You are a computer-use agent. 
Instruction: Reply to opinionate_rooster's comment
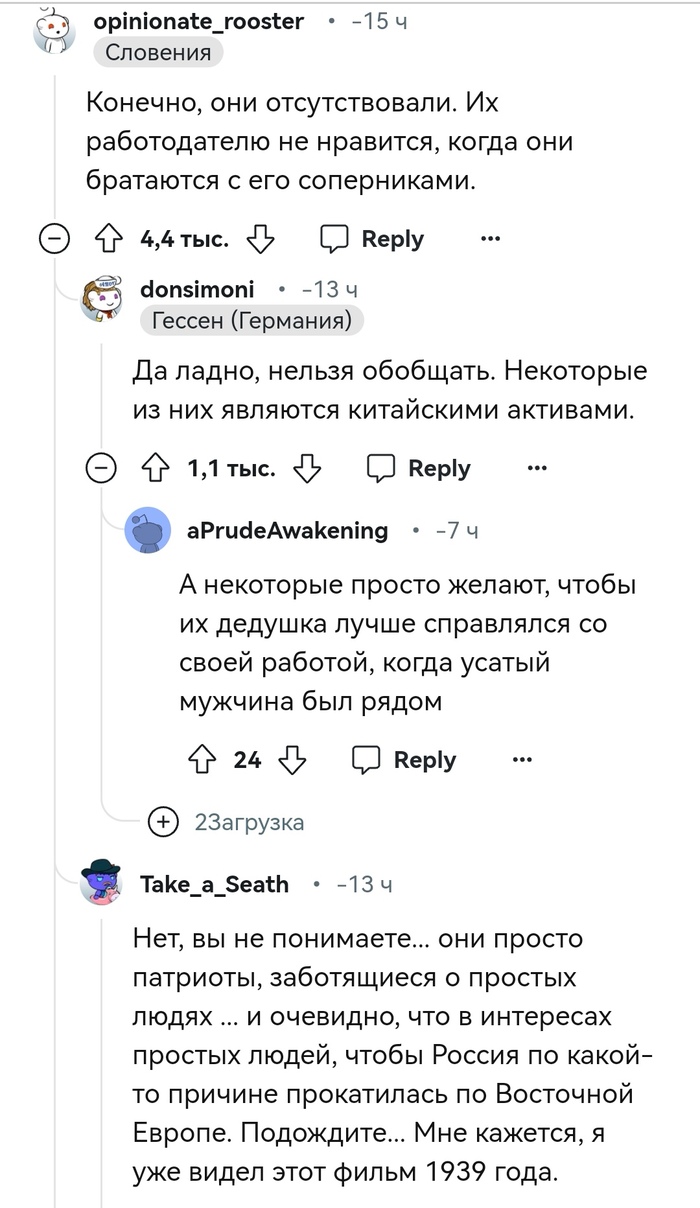point(372,240)
